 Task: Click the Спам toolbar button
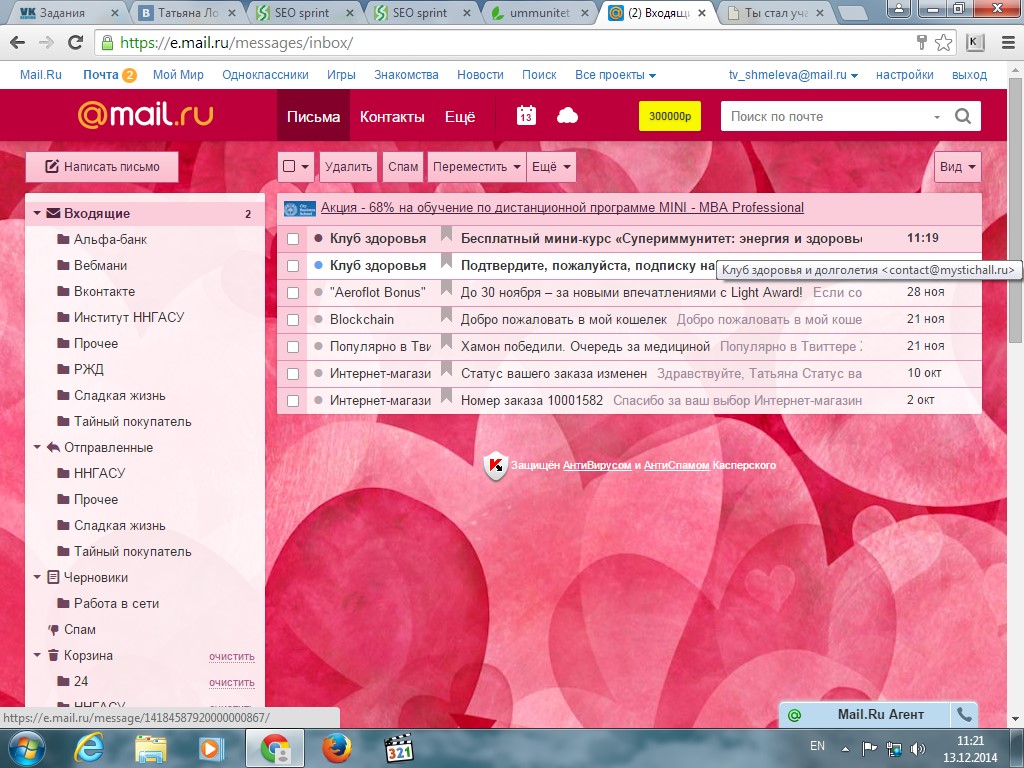[403, 167]
